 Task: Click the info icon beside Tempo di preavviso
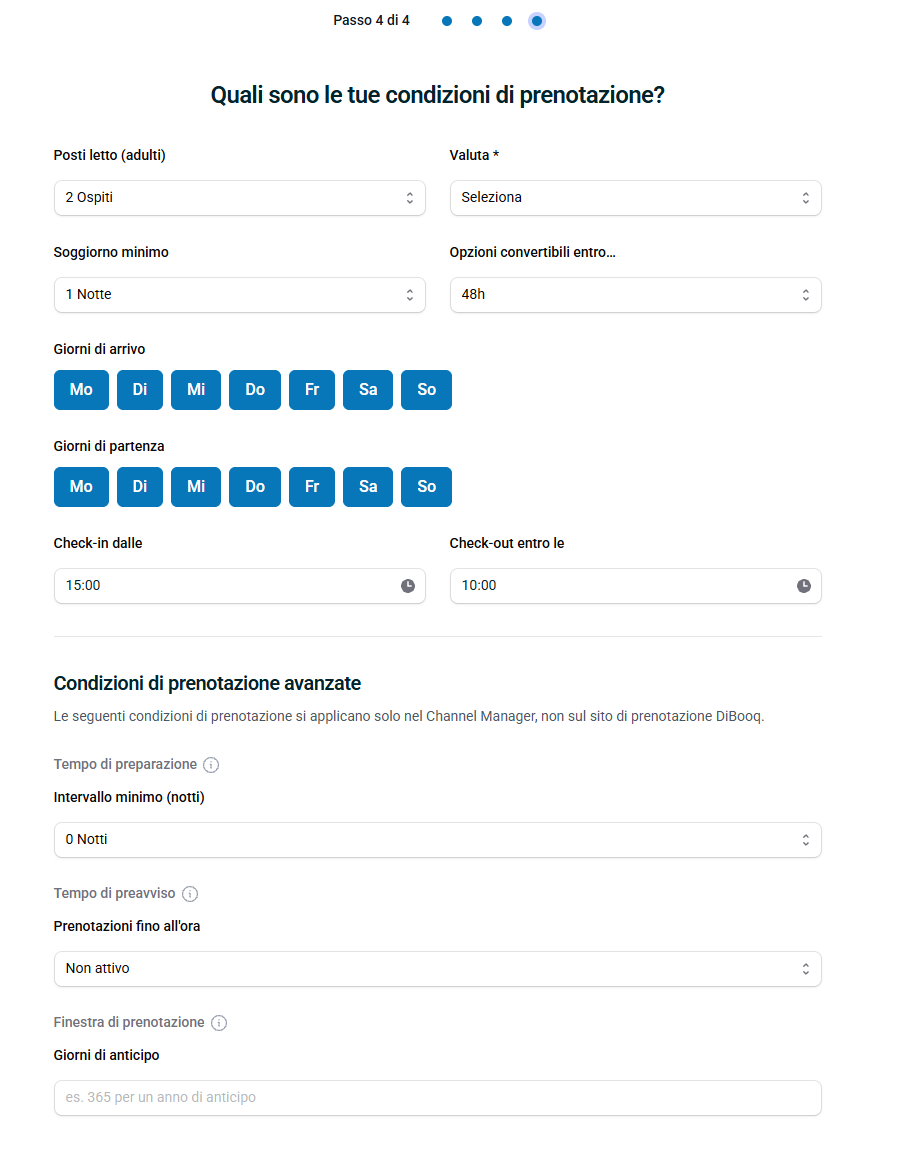point(189,894)
